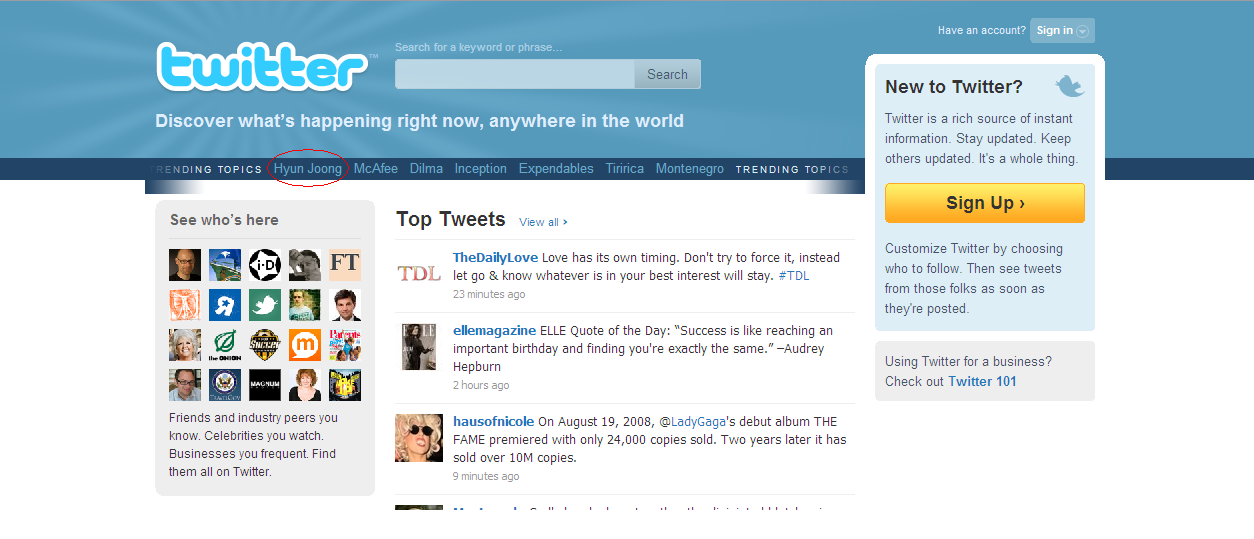
Task: Click the 2 hours ago timestamp
Action: [x=481, y=385]
